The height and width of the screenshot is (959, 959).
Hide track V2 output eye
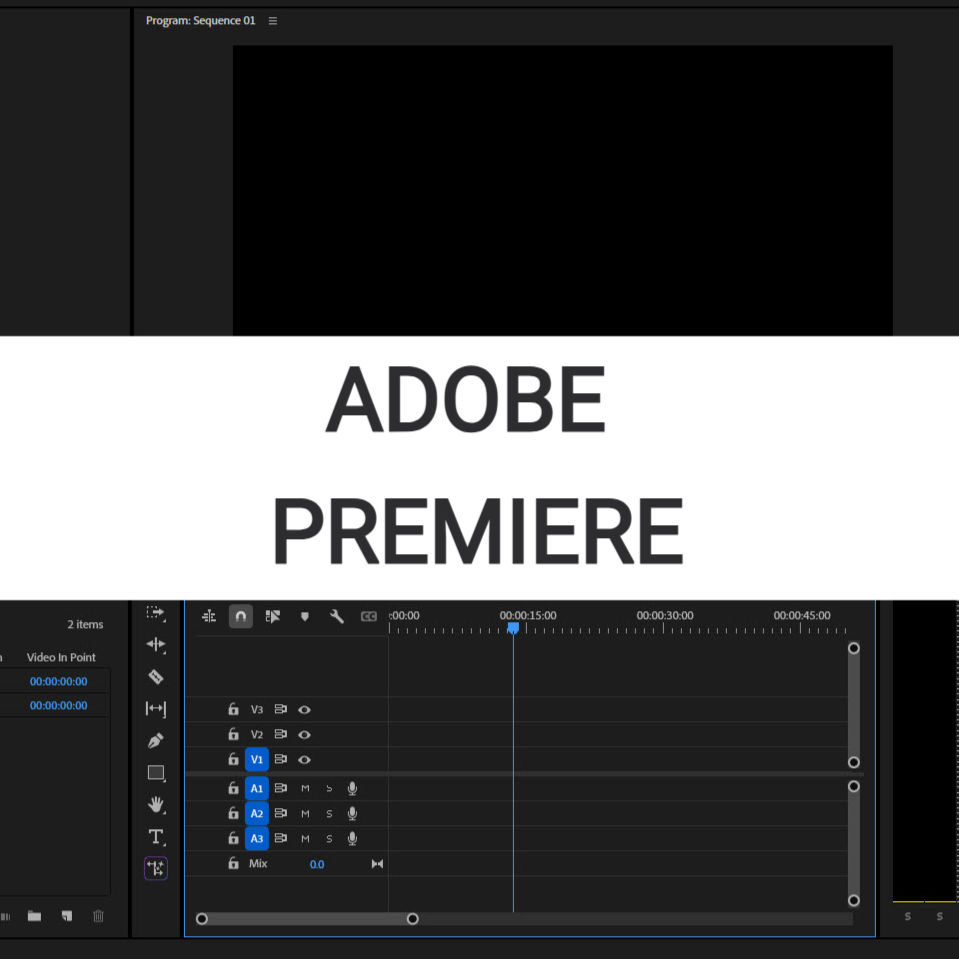(x=304, y=735)
